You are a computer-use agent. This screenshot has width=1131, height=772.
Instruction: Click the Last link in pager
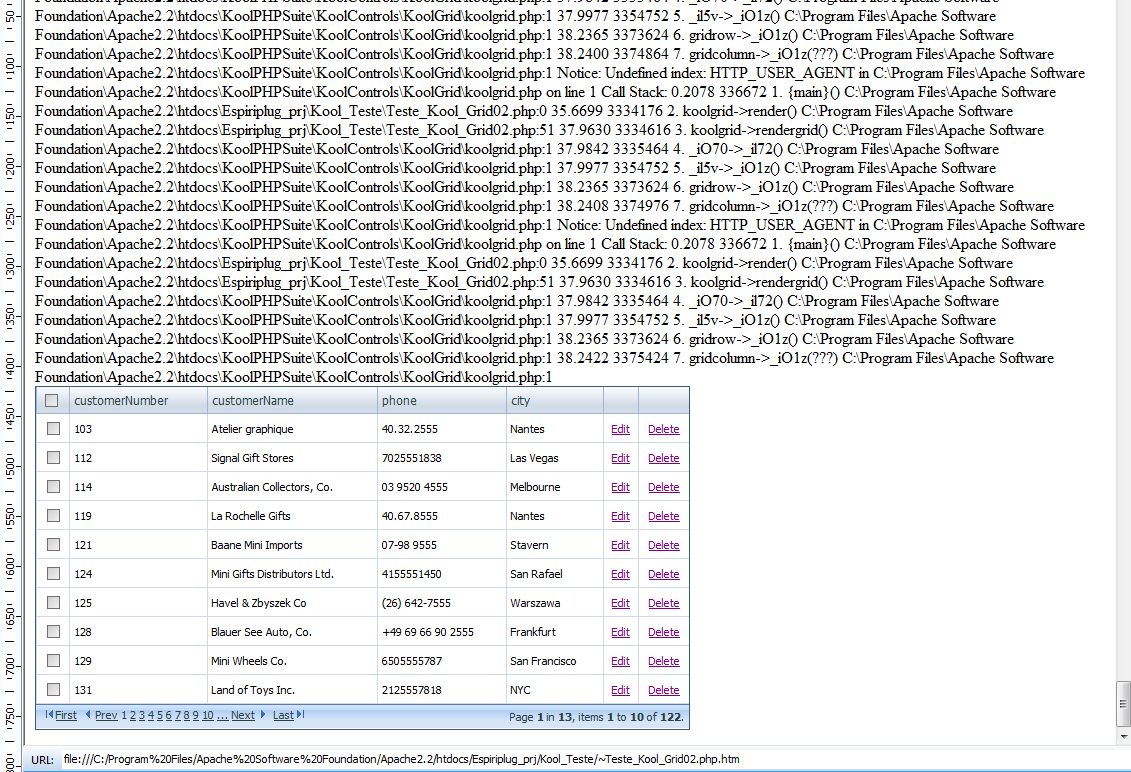[x=283, y=715]
